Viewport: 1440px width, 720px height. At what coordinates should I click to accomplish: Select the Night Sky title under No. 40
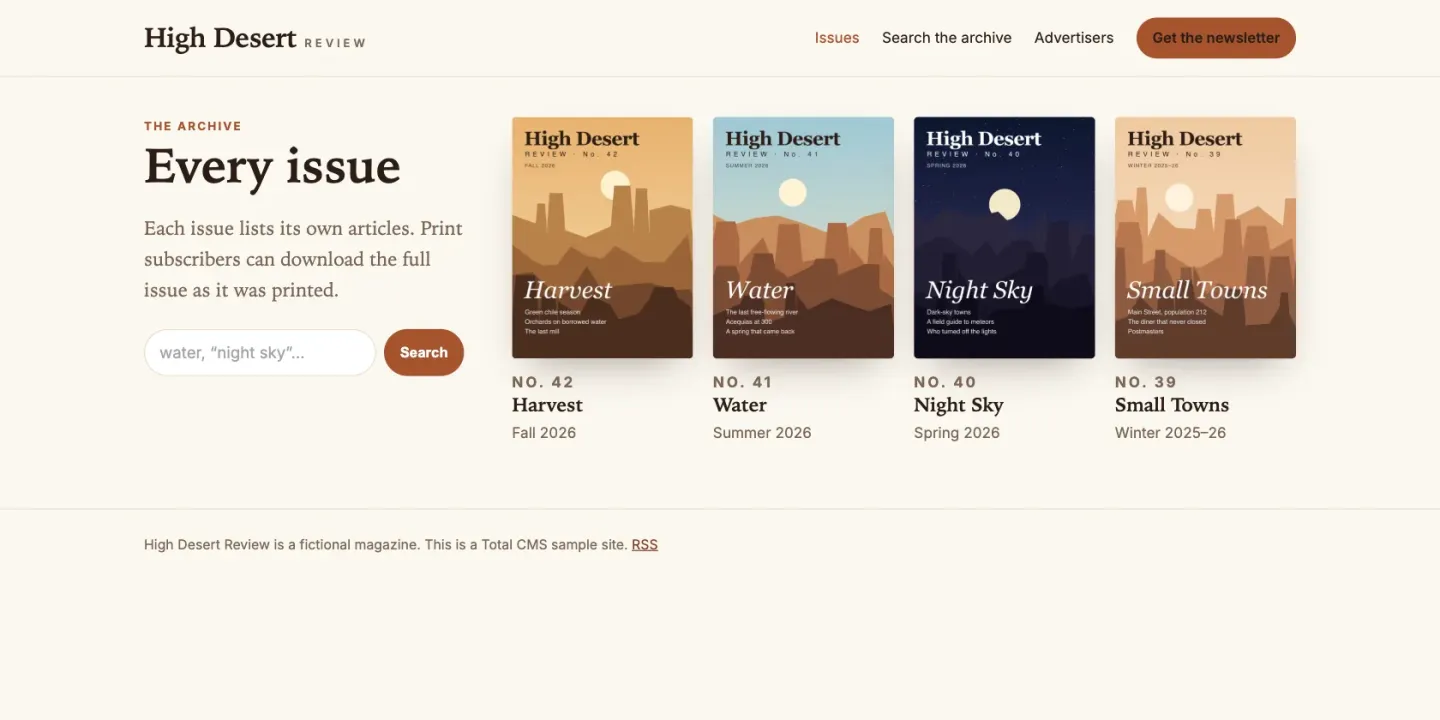[959, 405]
